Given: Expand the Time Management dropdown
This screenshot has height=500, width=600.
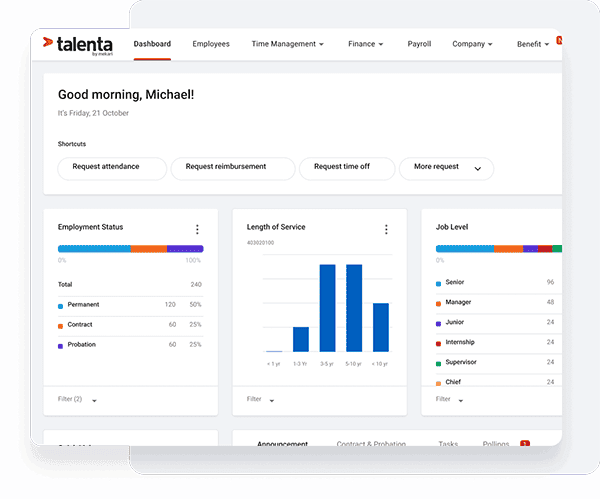Looking at the screenshot, I should [287, 44].
